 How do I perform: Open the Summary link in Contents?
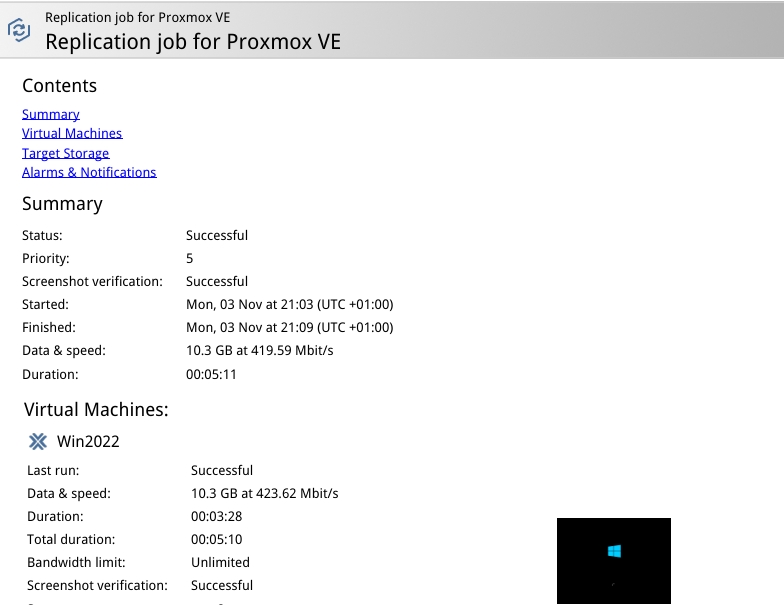click(x=51, y=114)
